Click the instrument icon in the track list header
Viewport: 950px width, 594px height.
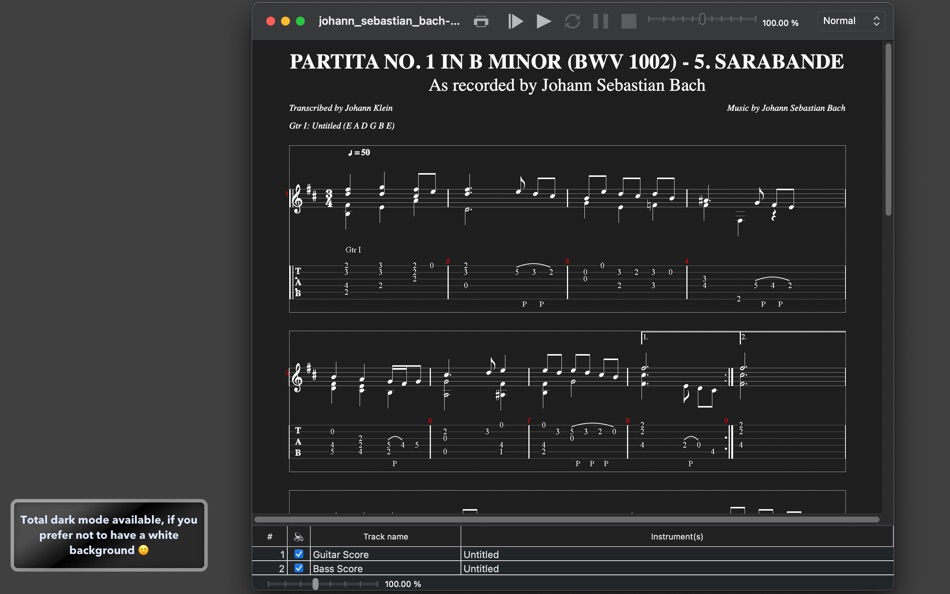[295, 536]
